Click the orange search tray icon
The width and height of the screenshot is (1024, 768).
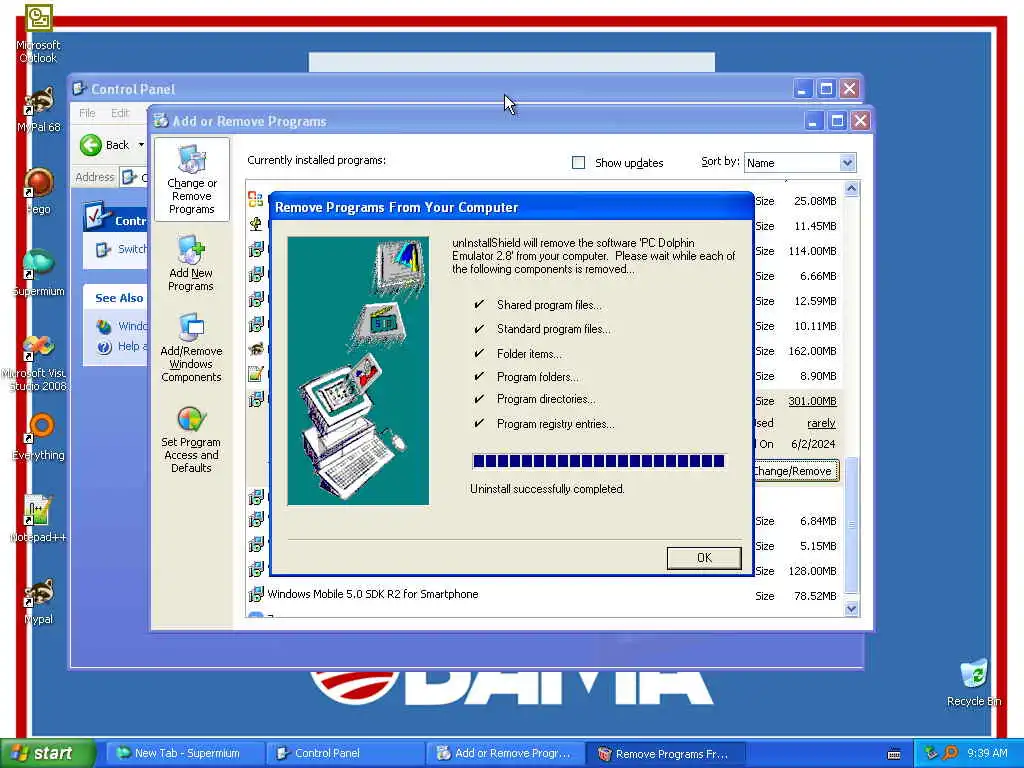[x=950, y=753]
